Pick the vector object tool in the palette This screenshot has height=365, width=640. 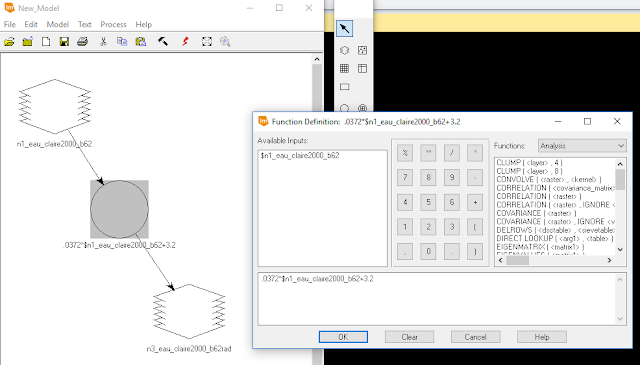click(x=362, y=50)
